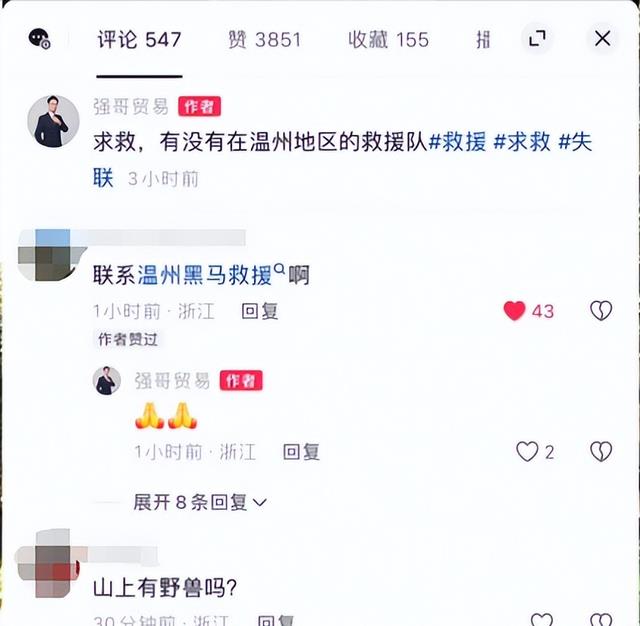Image resolution: width=640 pixels, height=626 pixels.
Task: Like the 山上有野兽吗 comment
Action: (x=541, y=620)
